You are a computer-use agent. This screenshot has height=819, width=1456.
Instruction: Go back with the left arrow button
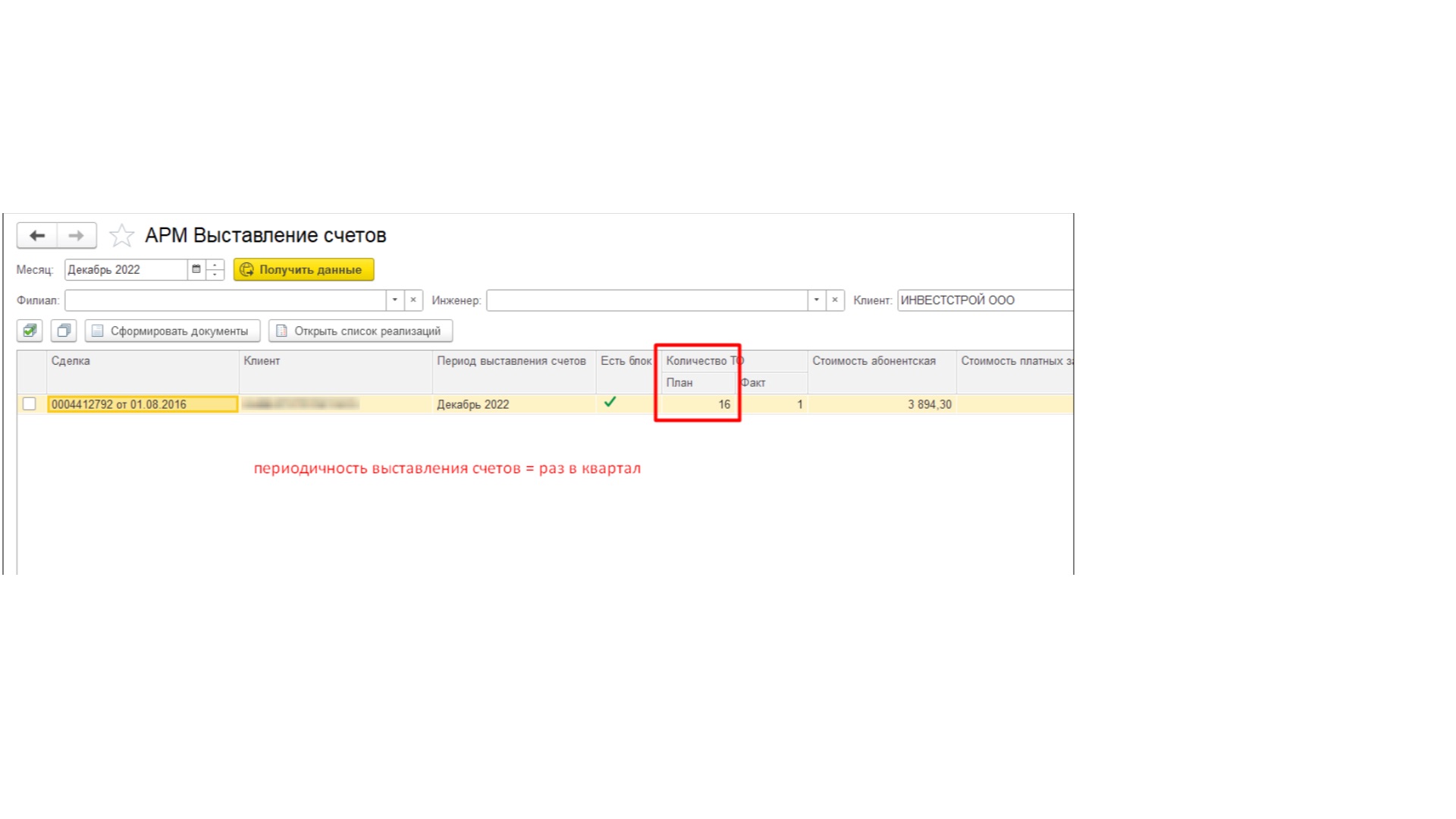point(37,236)
